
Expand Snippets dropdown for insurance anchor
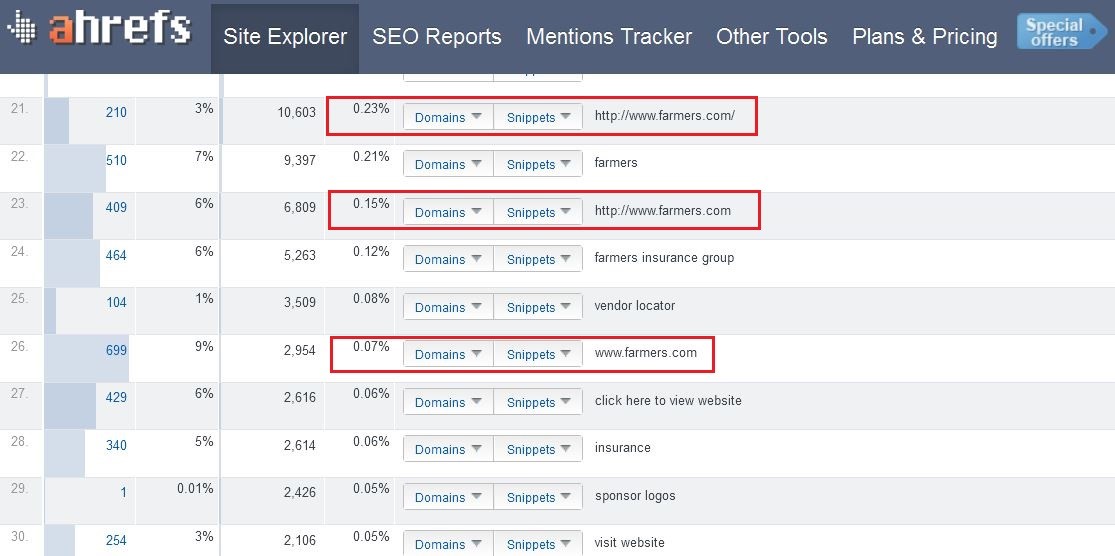[x=538, y=449]
